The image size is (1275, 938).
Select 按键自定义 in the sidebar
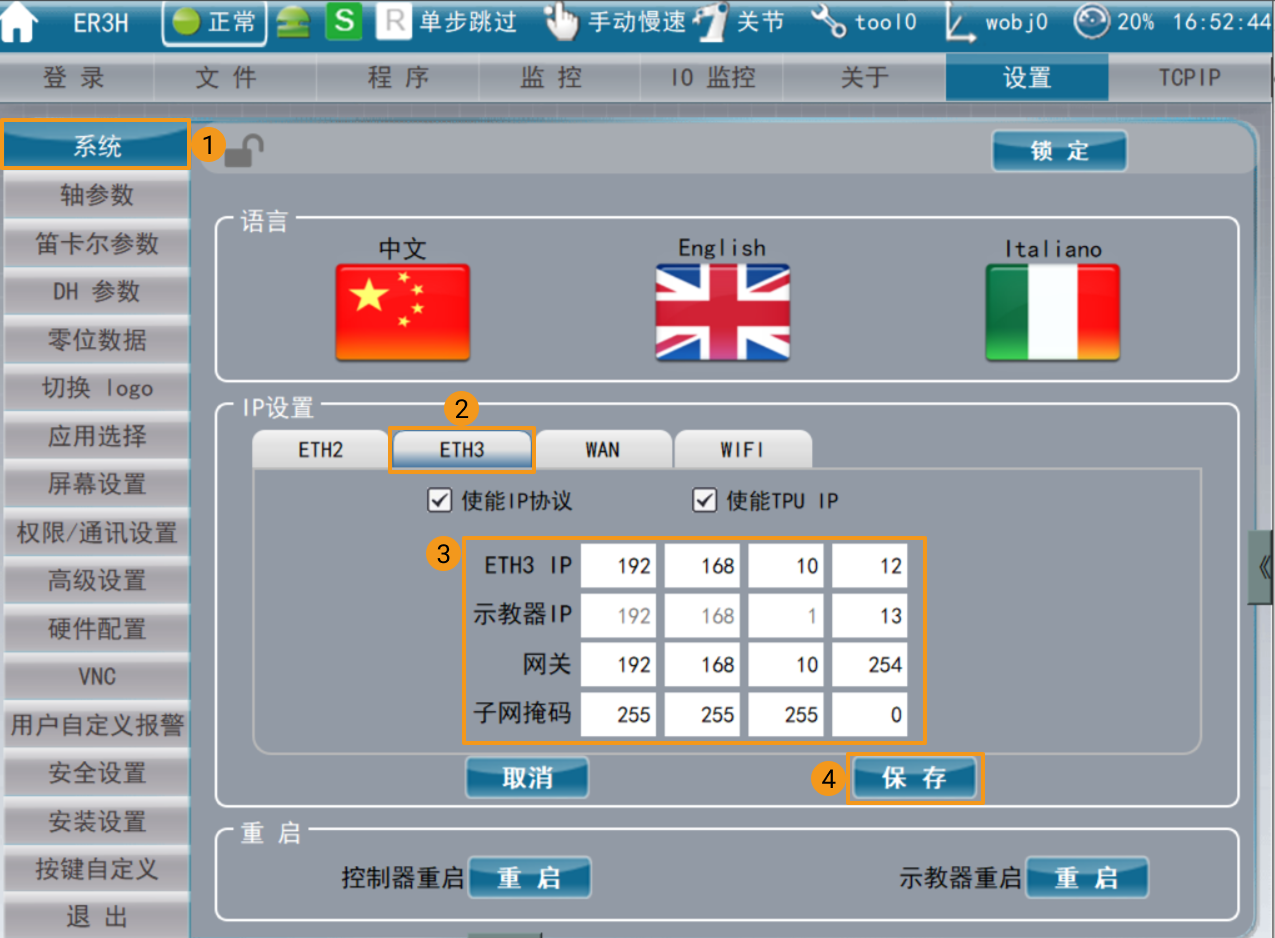96,869
